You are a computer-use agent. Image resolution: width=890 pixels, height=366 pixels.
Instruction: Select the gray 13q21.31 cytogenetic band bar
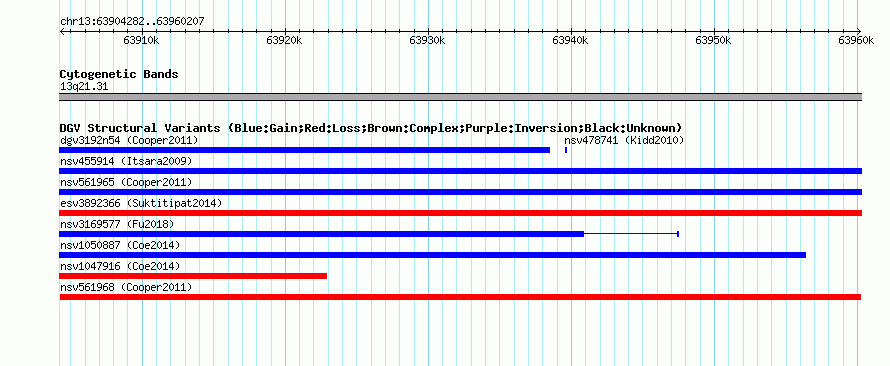click(461, 97)
